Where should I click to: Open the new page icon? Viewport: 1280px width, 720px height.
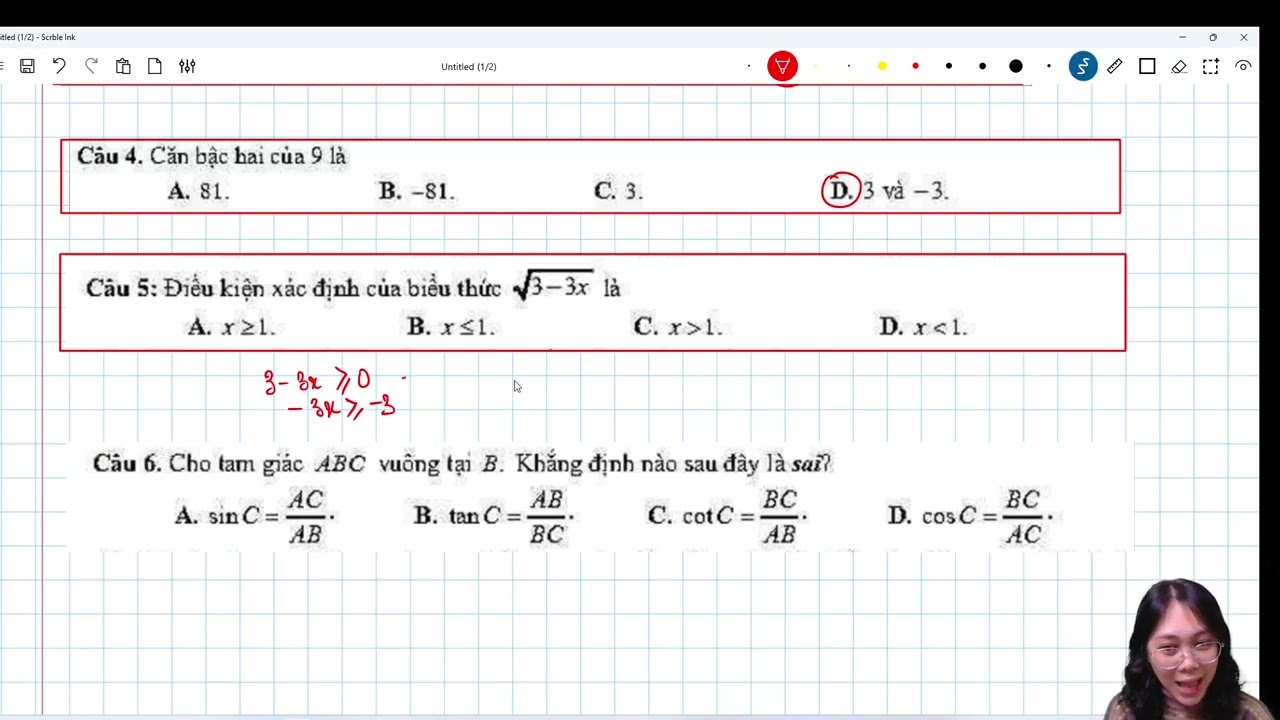pos(155,66)
